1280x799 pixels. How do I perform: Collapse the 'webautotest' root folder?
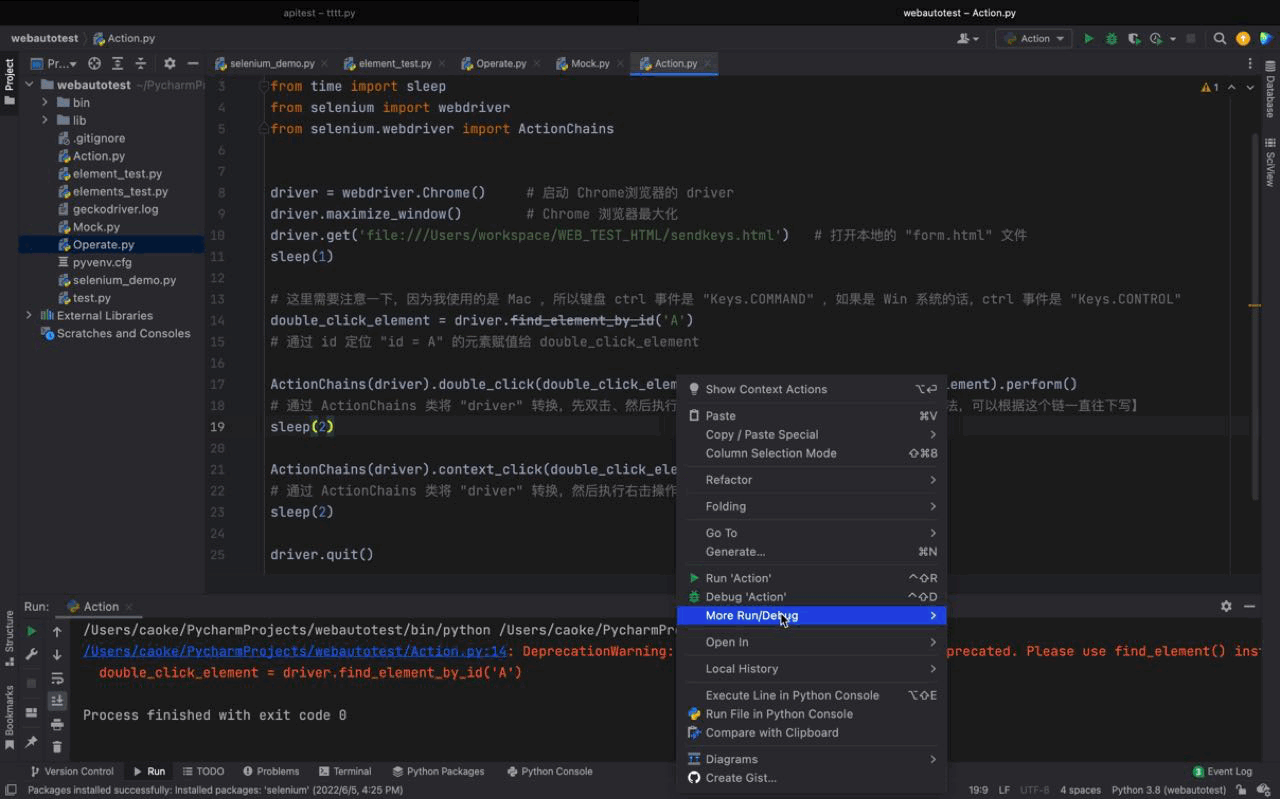(x=29, y=85)
